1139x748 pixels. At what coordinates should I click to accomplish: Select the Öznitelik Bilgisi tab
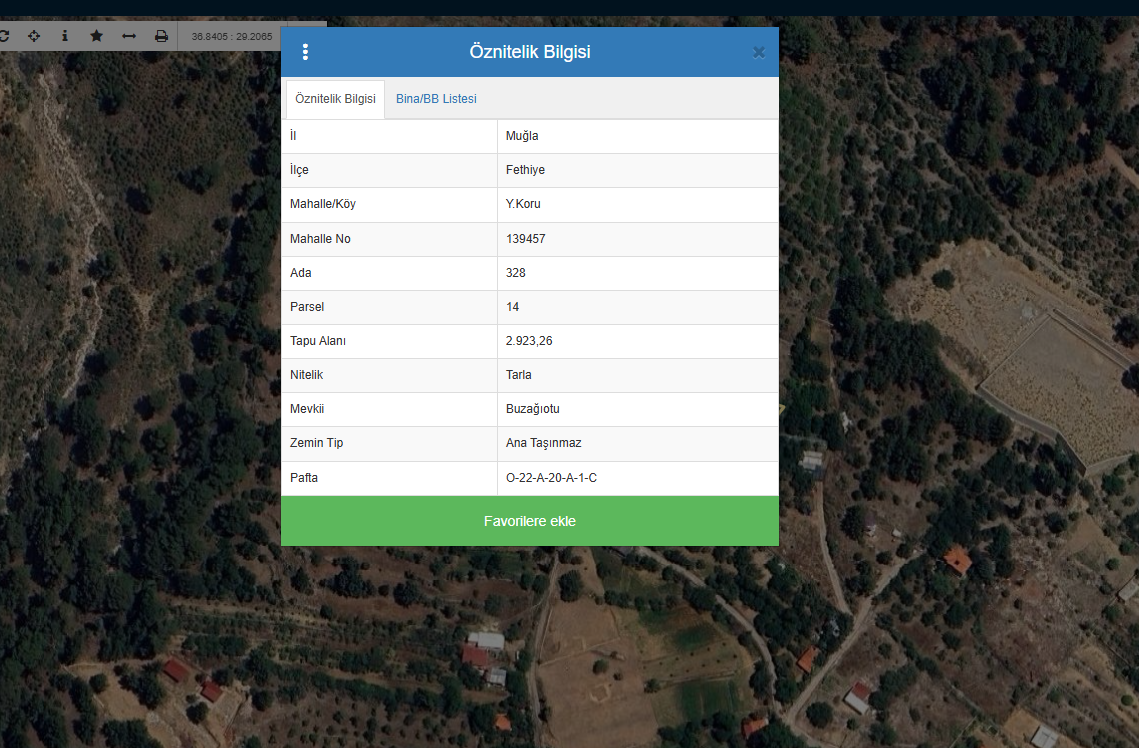point(335,99)
